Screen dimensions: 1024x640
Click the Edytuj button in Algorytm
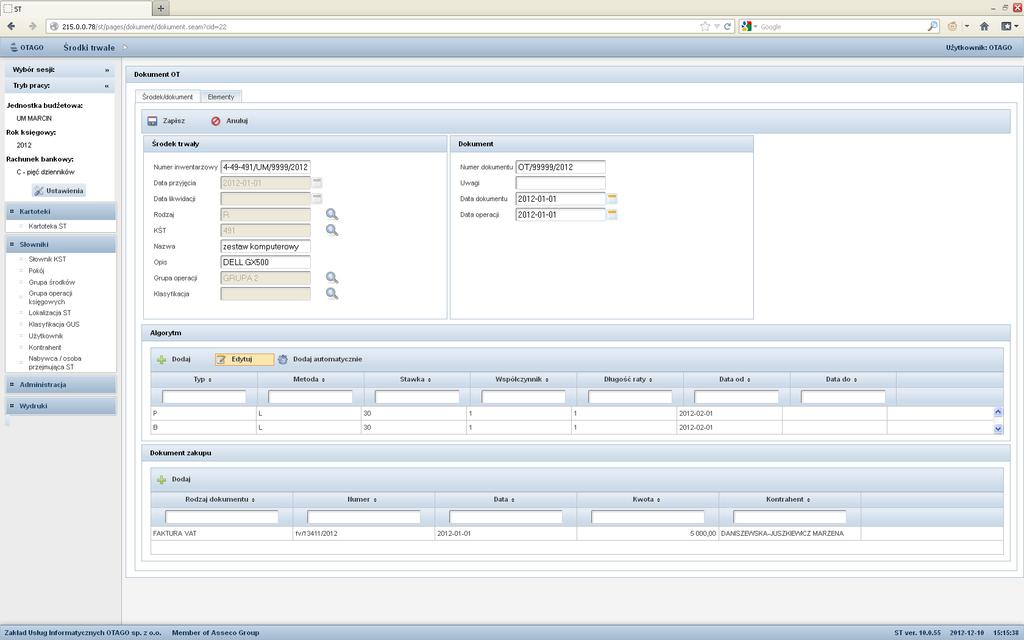point(244,359)
